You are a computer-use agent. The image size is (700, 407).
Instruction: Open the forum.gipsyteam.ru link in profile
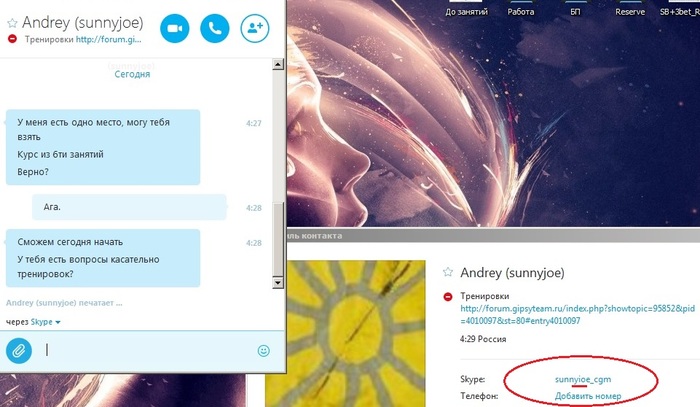click(x=578, y=315)
